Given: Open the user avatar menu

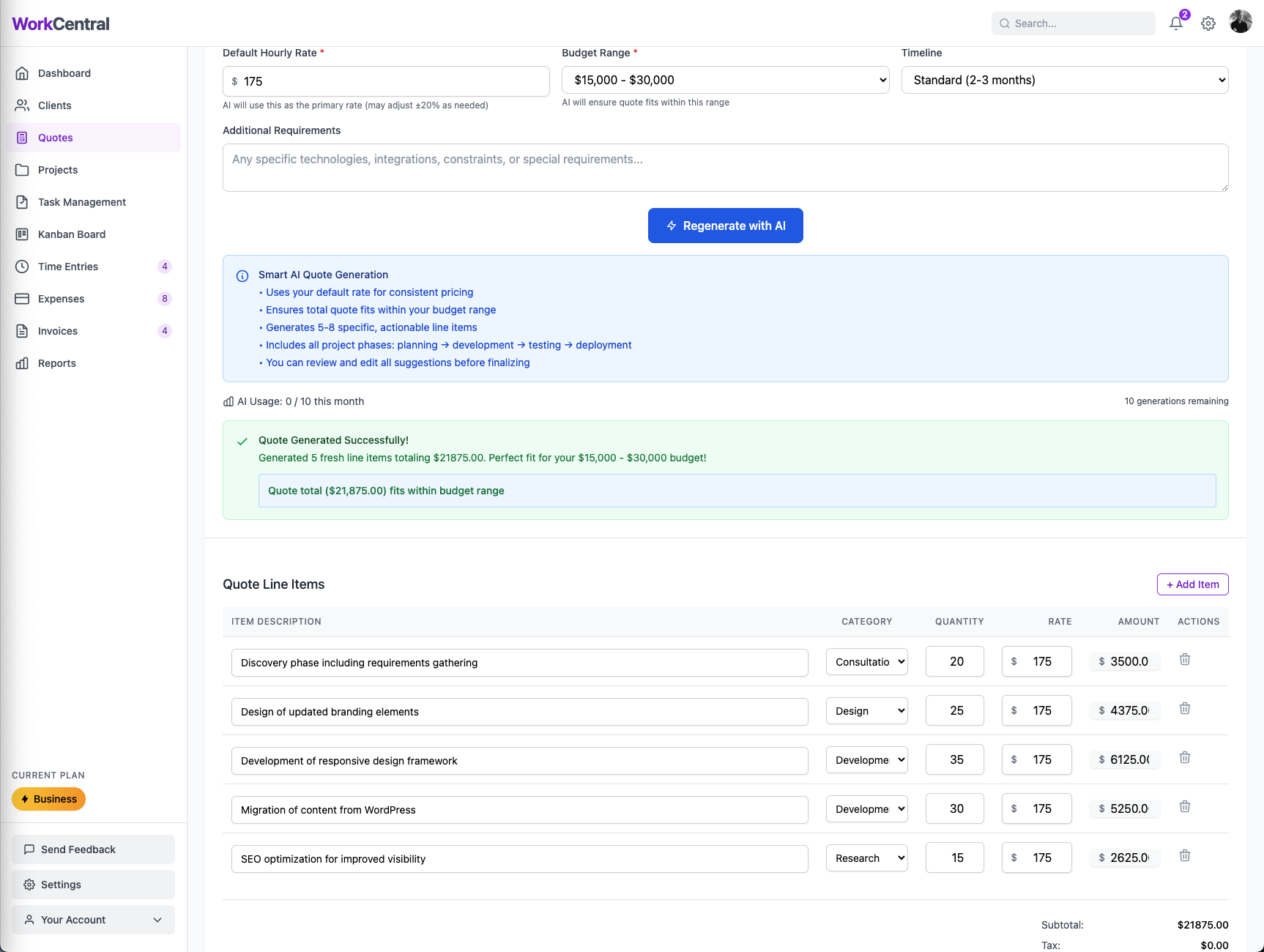Looking at the screenshot, I should coord(1241,22).
